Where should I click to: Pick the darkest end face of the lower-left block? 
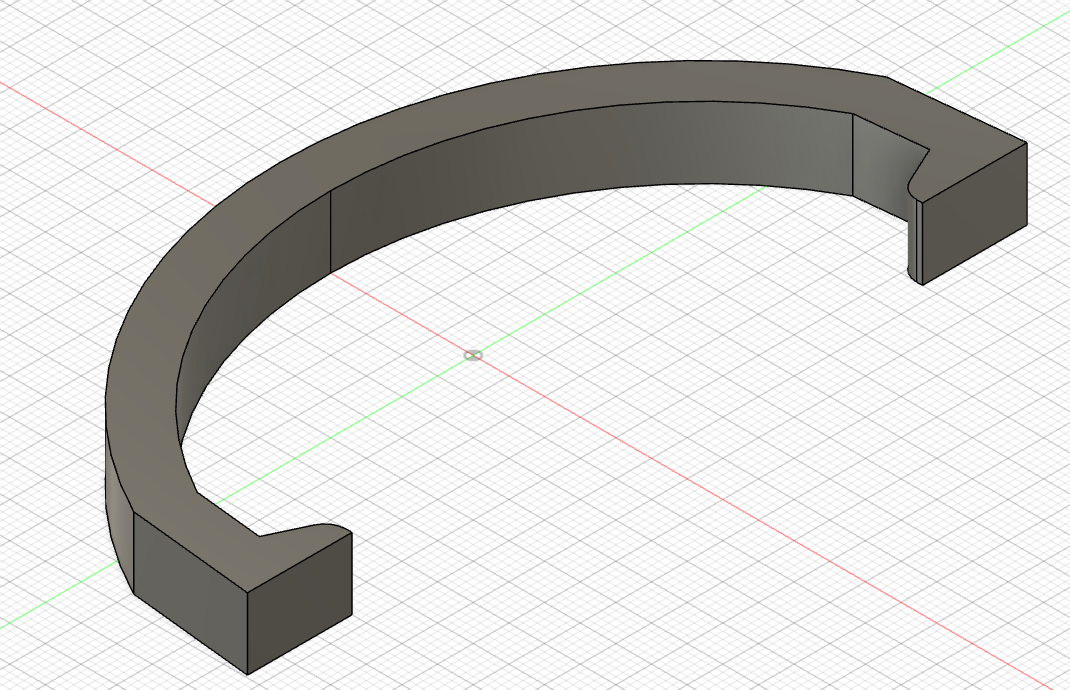coord(300,604)
